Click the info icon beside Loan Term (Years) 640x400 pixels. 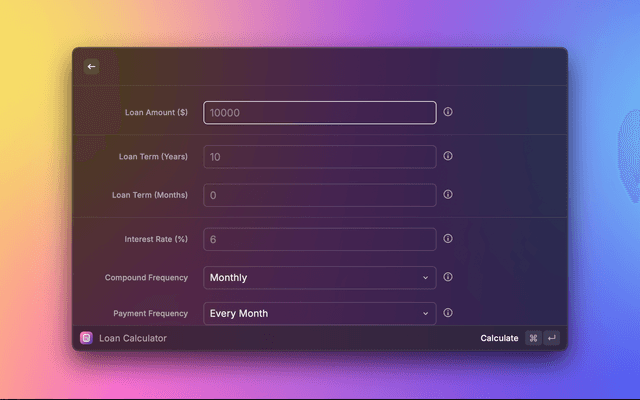pyautogui.click(x=448, y=157)
